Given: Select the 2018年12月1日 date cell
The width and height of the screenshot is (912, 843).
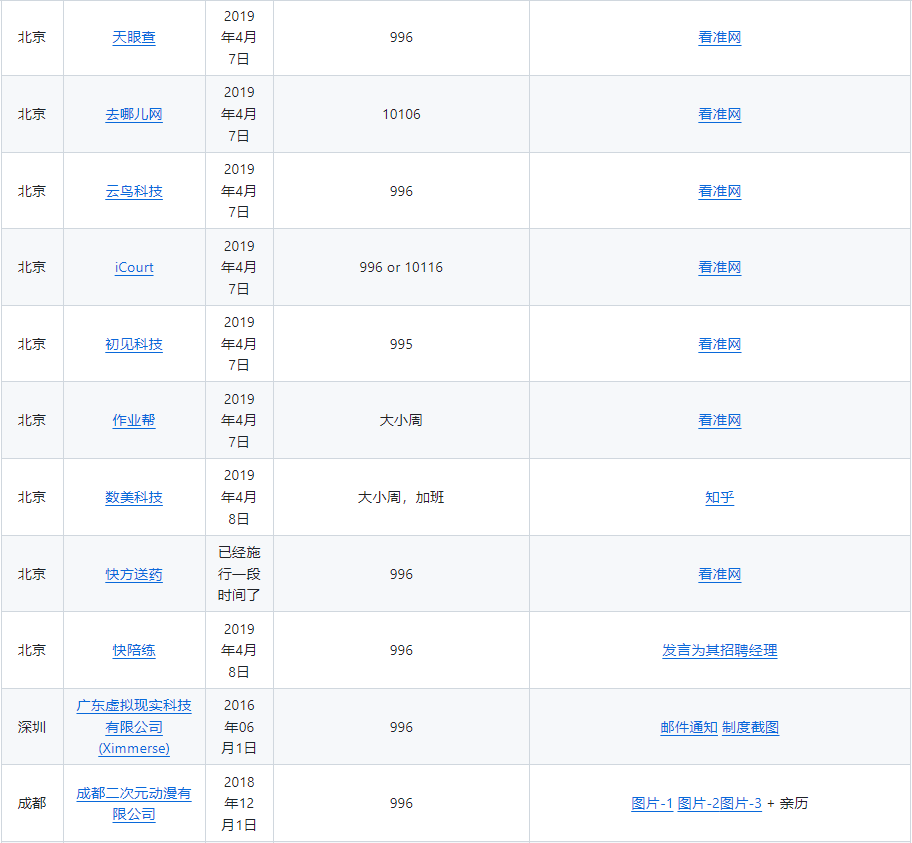Looking at the screenshot, I should (239, 803).
